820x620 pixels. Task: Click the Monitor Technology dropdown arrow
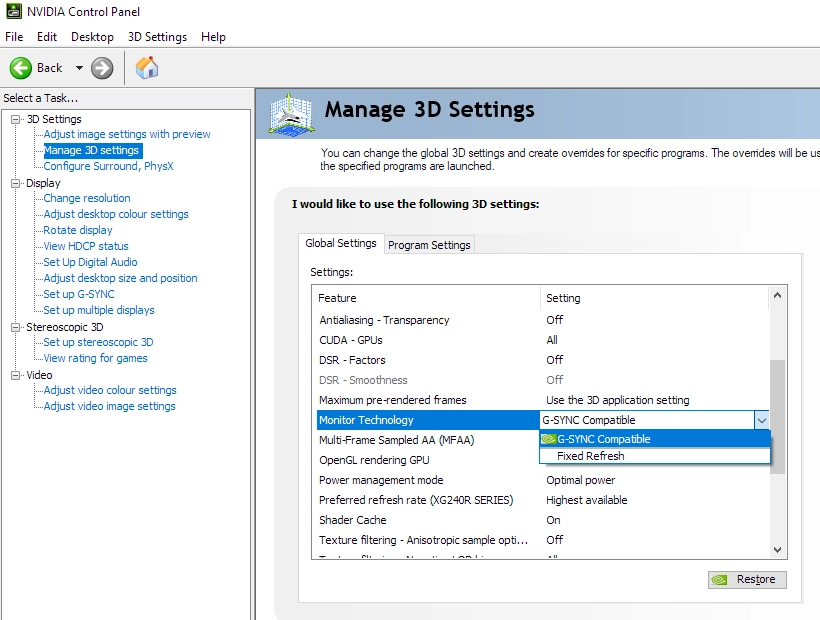point(761,420)
